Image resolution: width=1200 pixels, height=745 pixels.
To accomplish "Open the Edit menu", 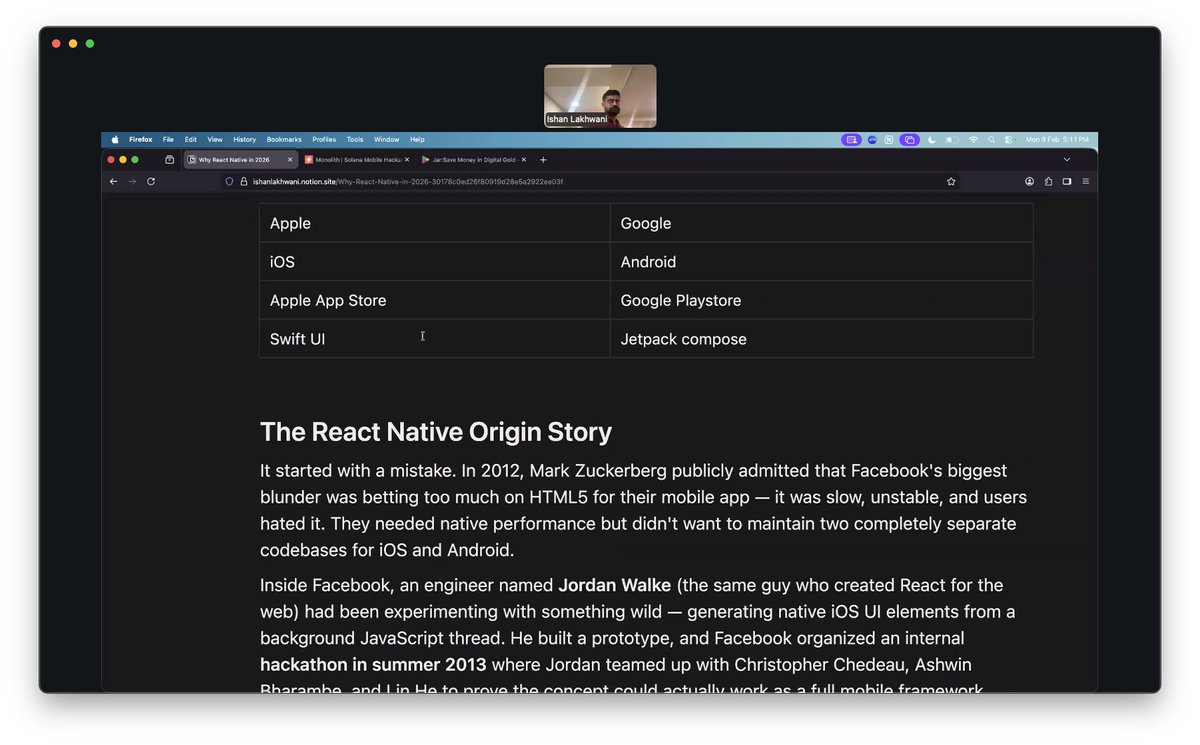I will pos(190,140).
